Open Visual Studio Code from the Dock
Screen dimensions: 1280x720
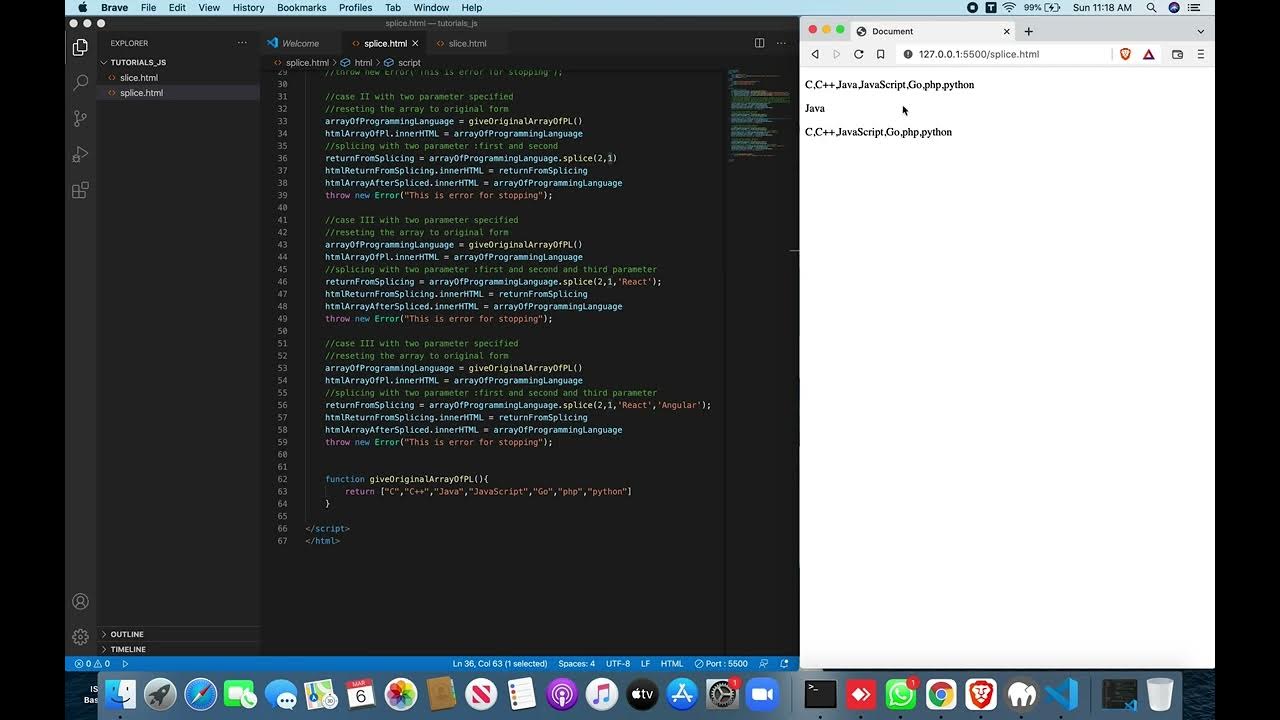click(x=1060, y=693)
